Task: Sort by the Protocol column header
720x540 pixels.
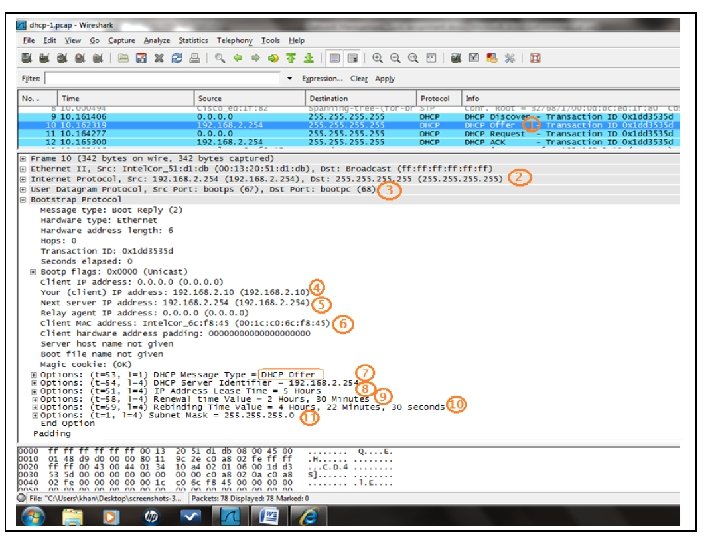Action: [x=439, y=98]
